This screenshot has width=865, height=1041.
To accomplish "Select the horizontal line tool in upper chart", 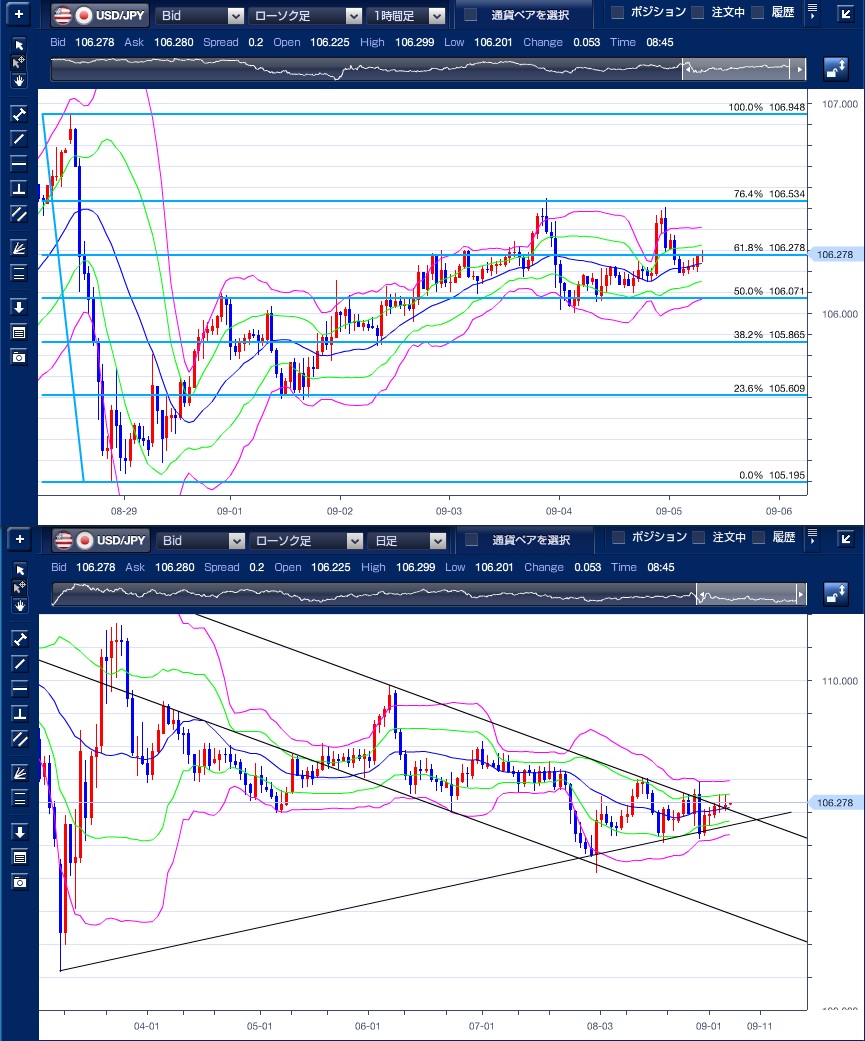I will point(18,162).
